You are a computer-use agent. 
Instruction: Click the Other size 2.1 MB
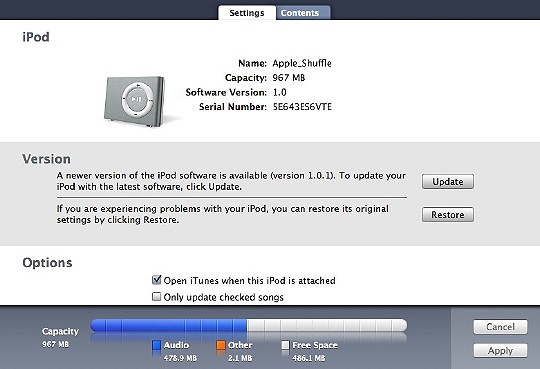click(x=240, y=358)
